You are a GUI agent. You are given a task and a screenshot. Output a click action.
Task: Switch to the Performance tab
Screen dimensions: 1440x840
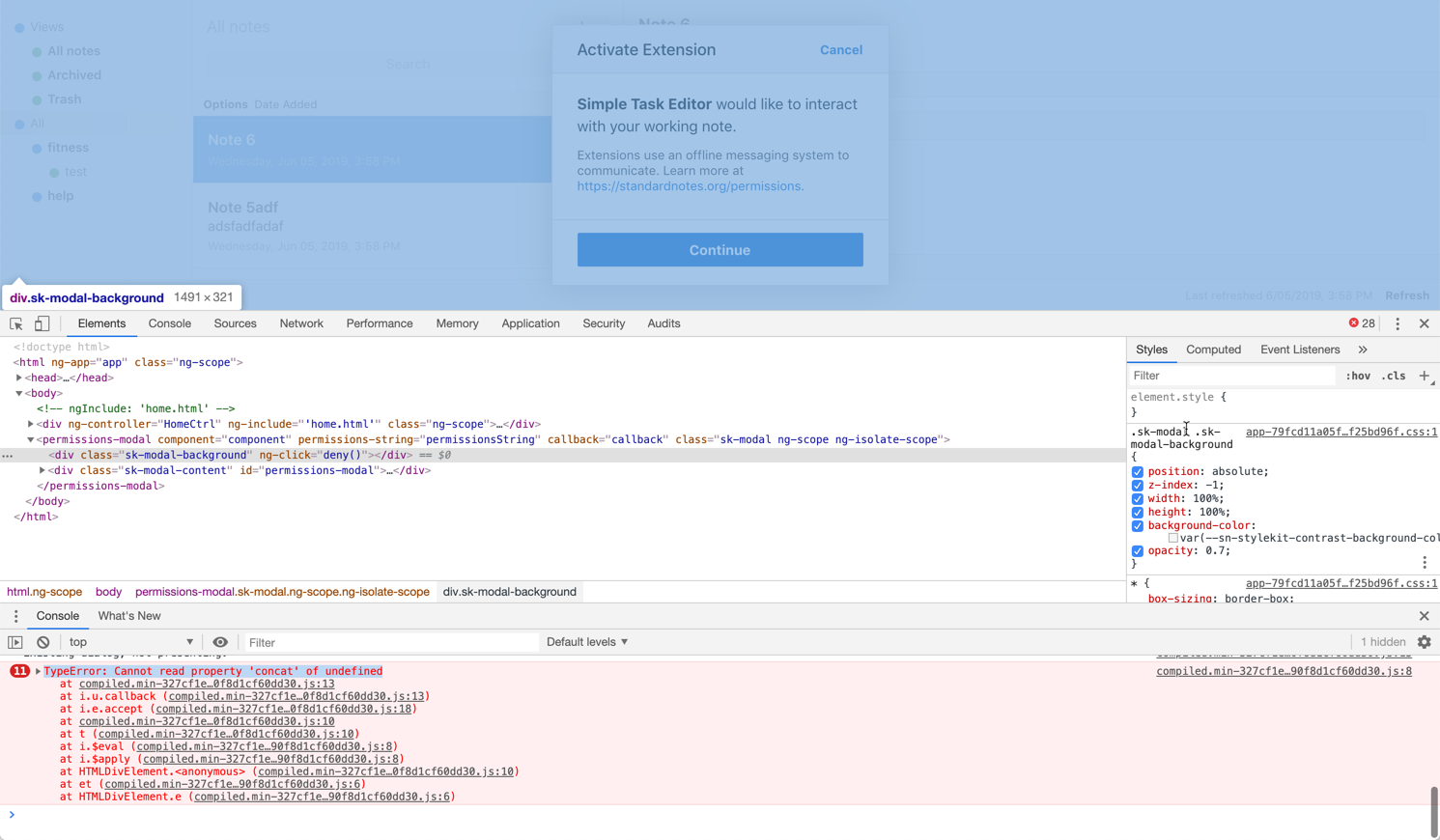click(x=380, y=323)
